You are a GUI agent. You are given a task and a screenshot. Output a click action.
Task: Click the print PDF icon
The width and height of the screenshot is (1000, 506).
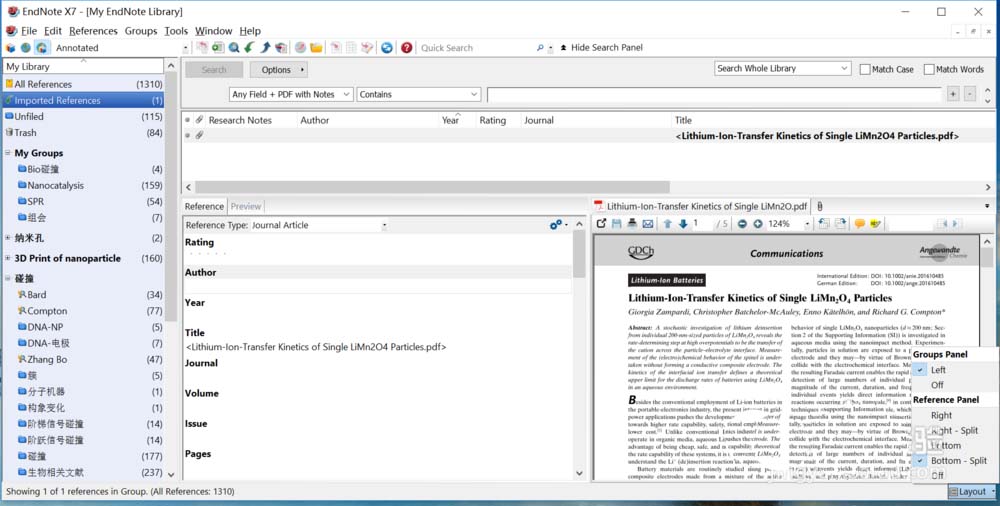[632, 224]
